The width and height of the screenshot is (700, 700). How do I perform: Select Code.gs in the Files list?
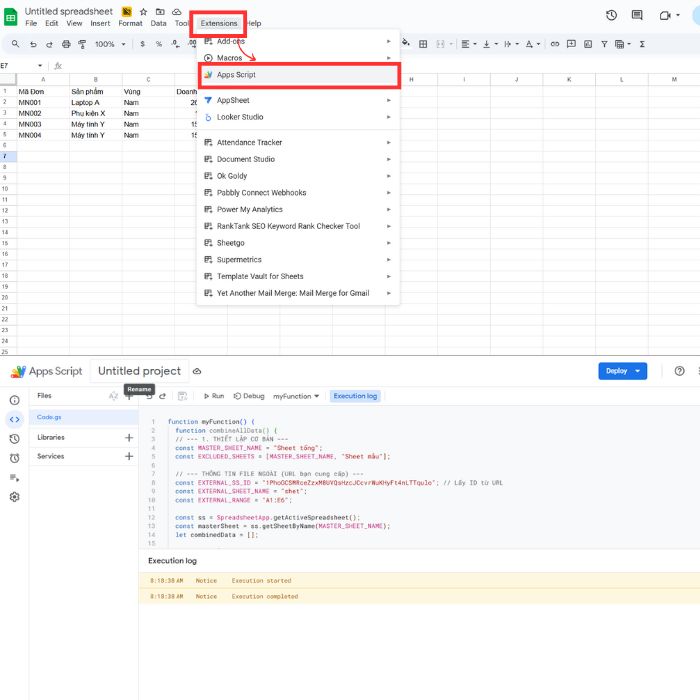coord(83,417)
